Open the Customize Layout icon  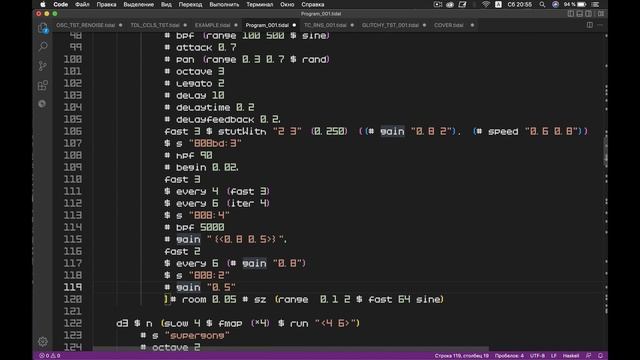coord(601,13)
